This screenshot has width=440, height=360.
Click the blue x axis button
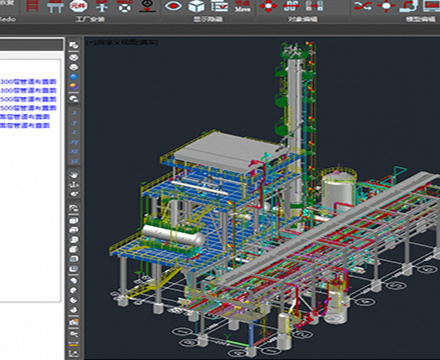point(74,113)
